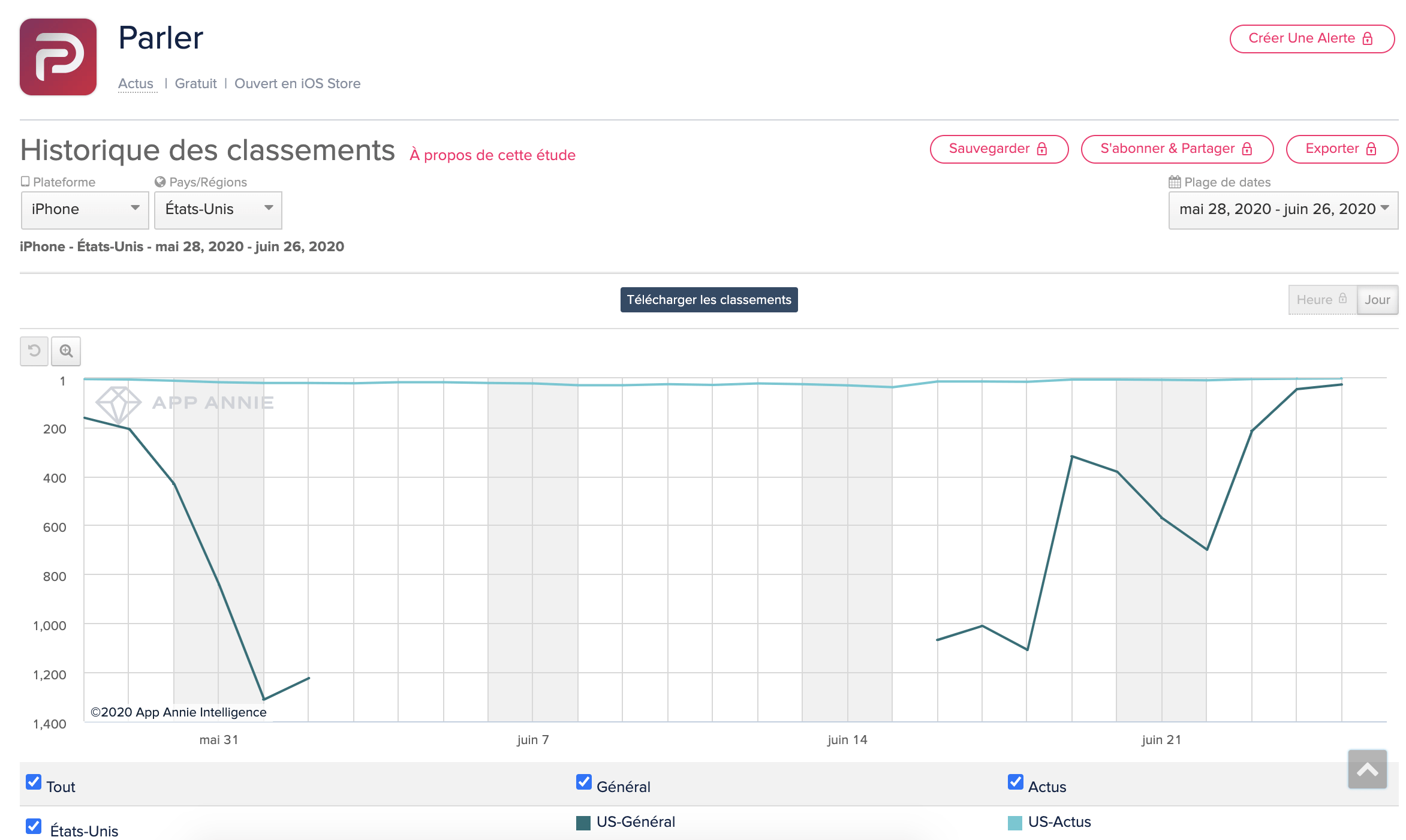This screenshot has width=1406, height=840.
Task: Click the lock icon on Heure
Action: (x=1343, y=298)
